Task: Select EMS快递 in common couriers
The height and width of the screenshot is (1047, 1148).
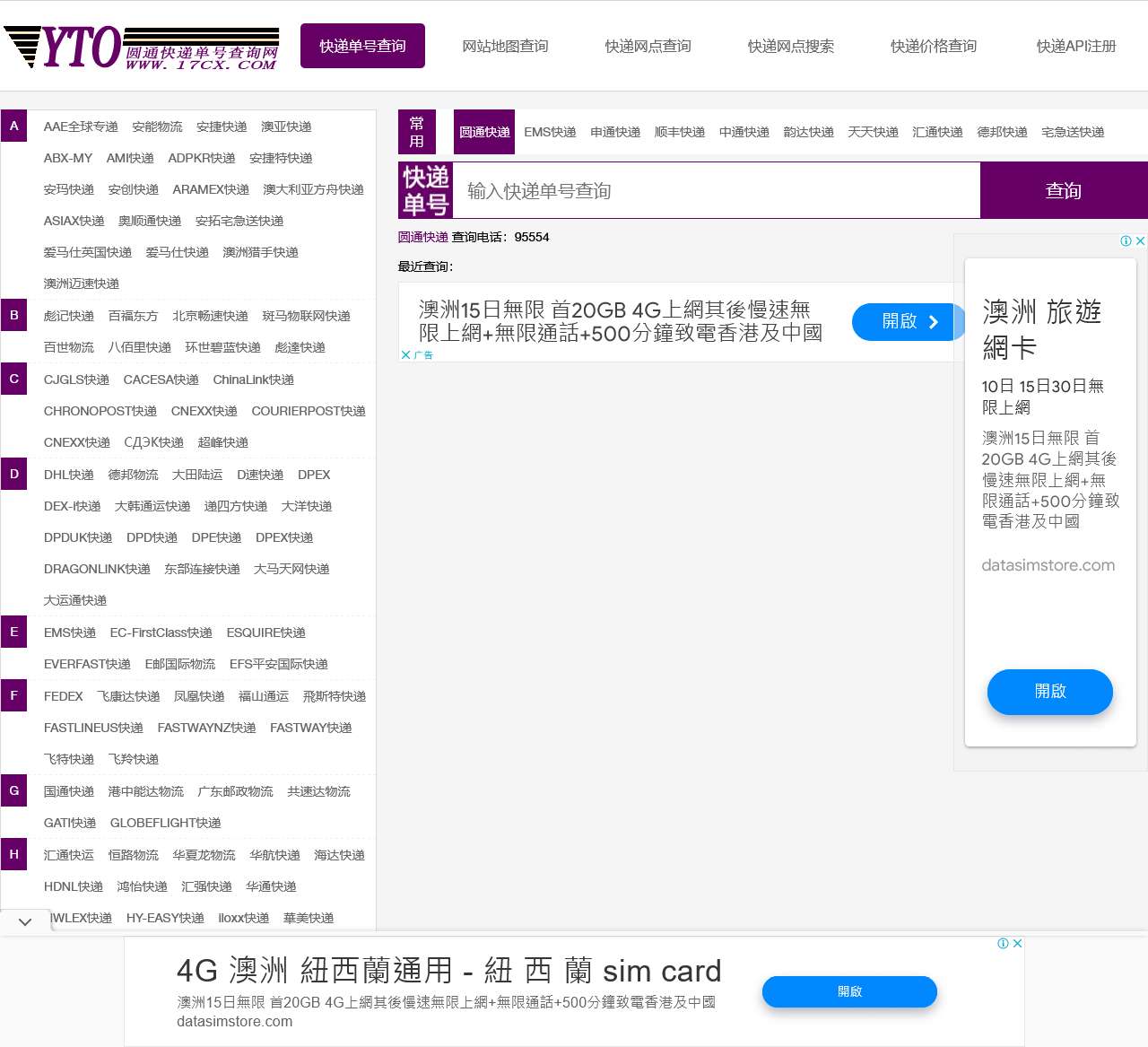Action: [x=550, y=132]
